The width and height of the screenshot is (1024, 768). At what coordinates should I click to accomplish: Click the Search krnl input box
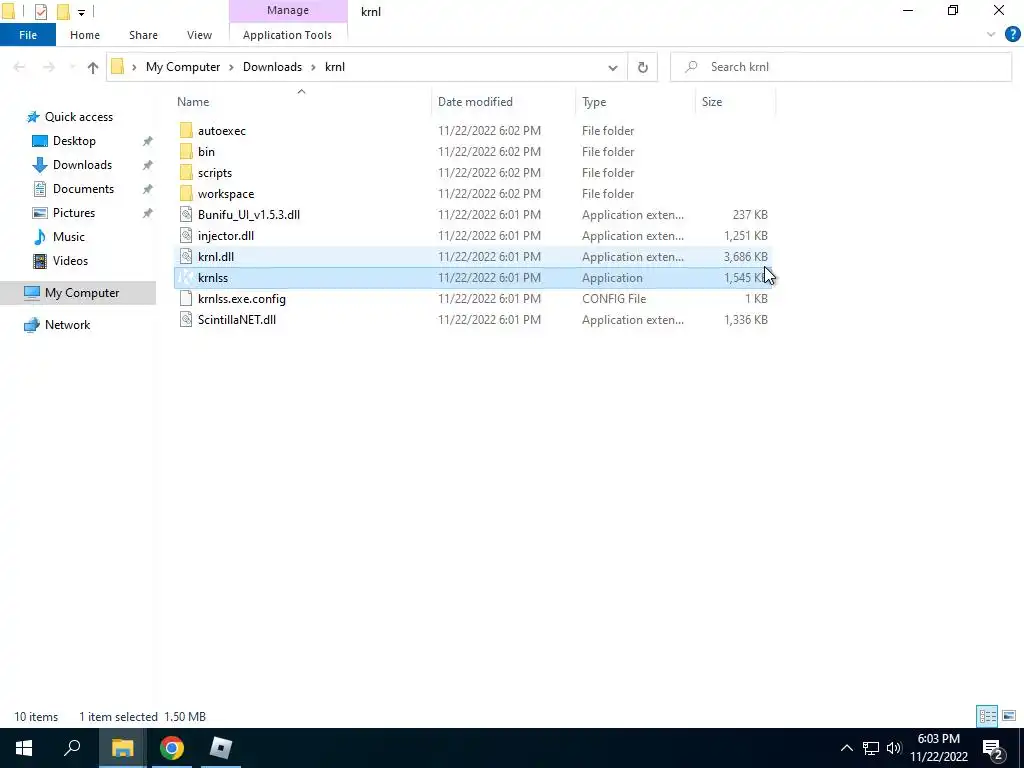tap(841, 67)
